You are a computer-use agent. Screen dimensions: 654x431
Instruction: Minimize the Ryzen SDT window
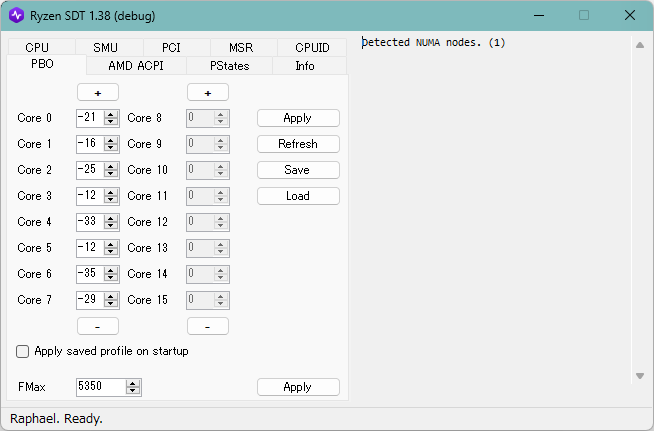[539, 15]
